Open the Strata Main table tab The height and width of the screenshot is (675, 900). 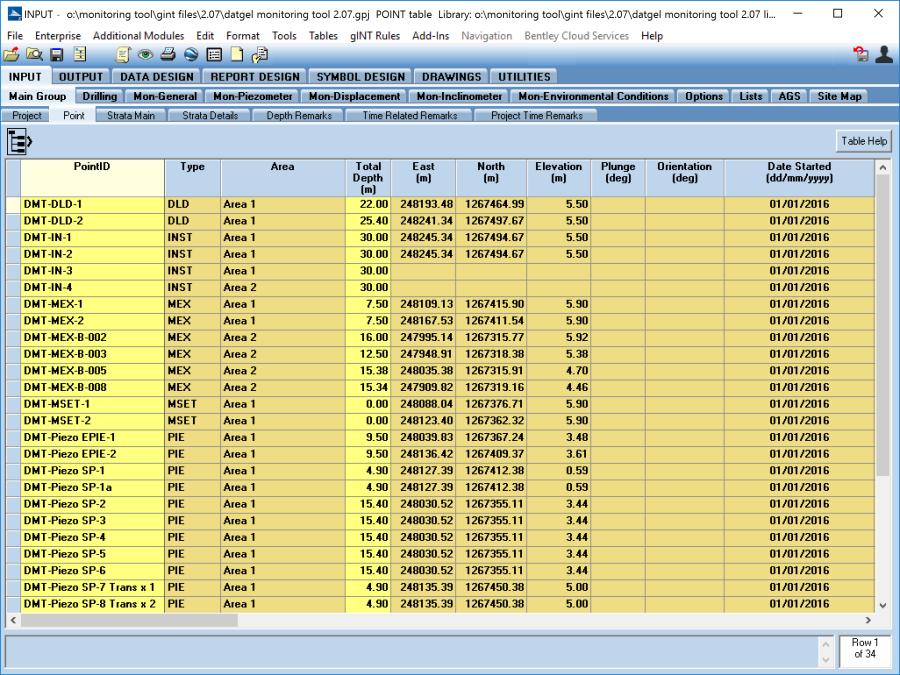(131, 116)
